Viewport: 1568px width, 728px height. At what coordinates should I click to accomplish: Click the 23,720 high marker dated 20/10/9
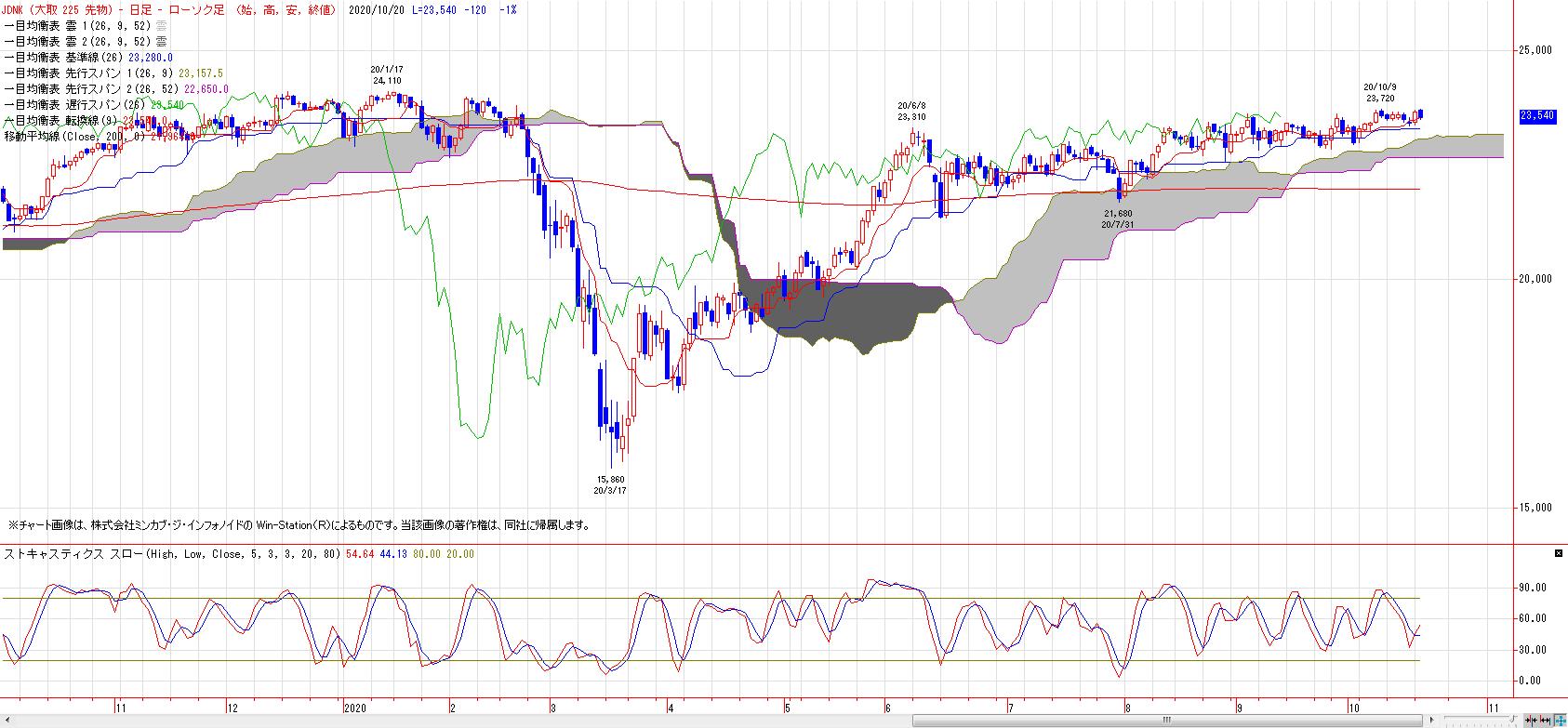(1380, 92)
